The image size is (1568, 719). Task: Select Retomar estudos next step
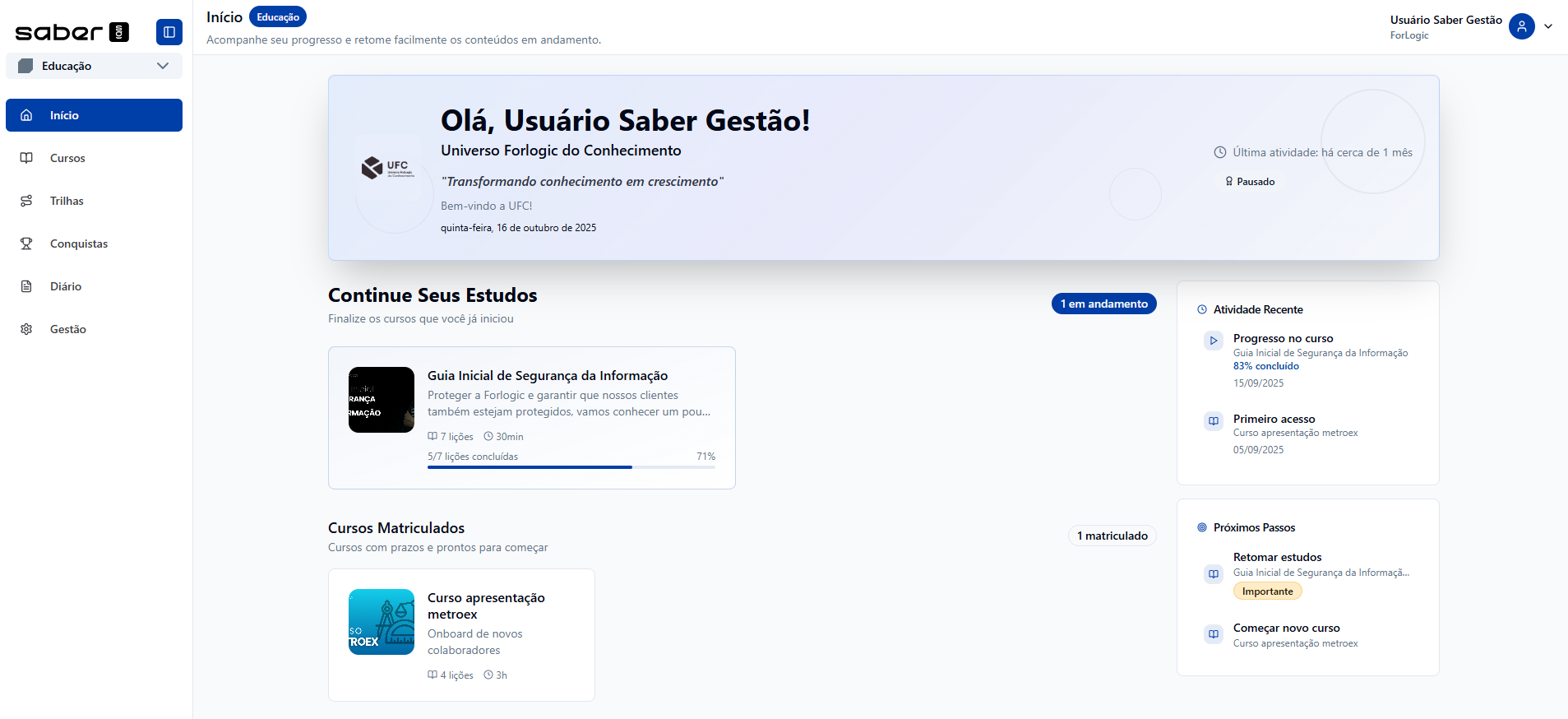tap(1277, 558)
